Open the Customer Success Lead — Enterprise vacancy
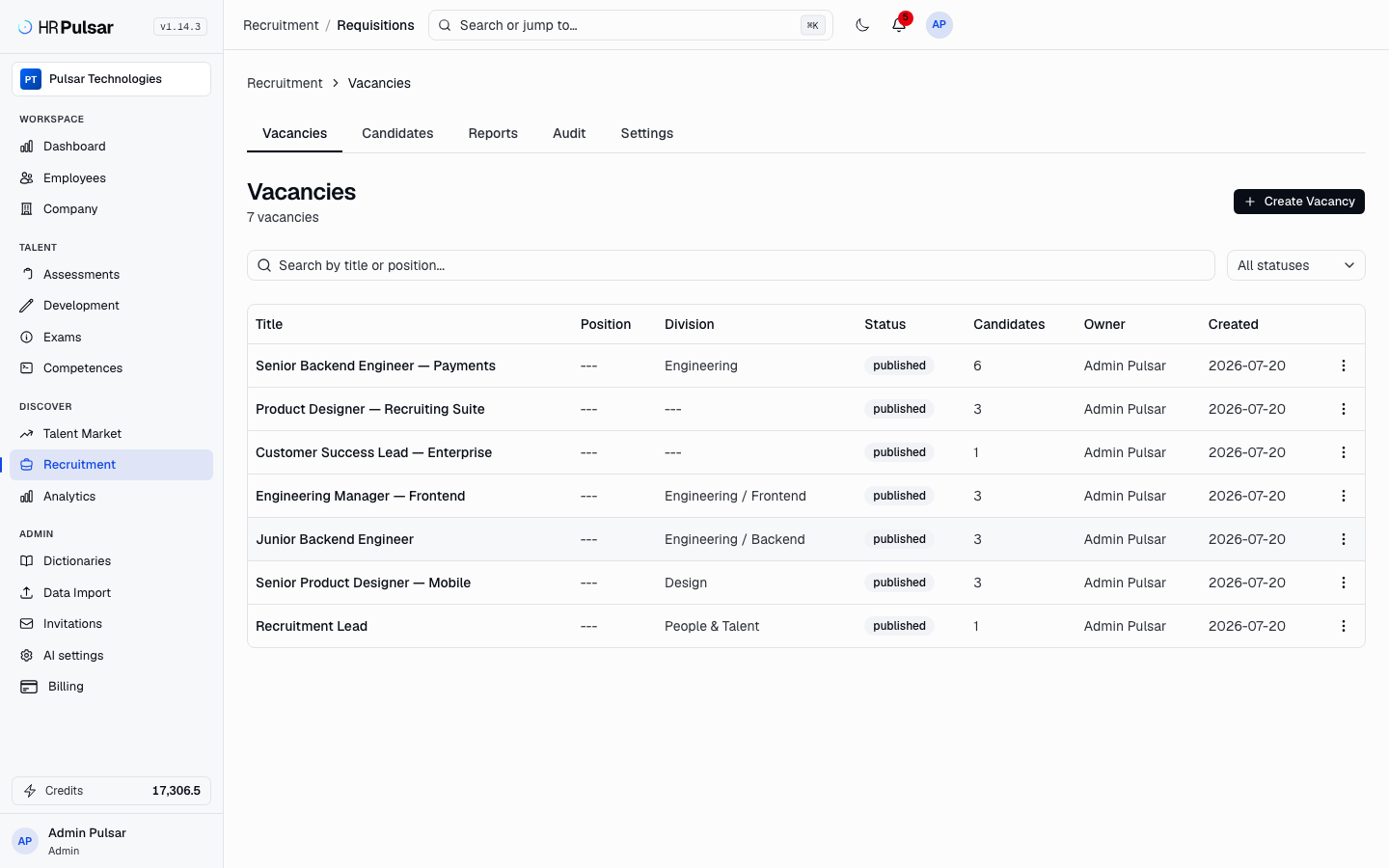1389x868 pixels. [373, 452]
